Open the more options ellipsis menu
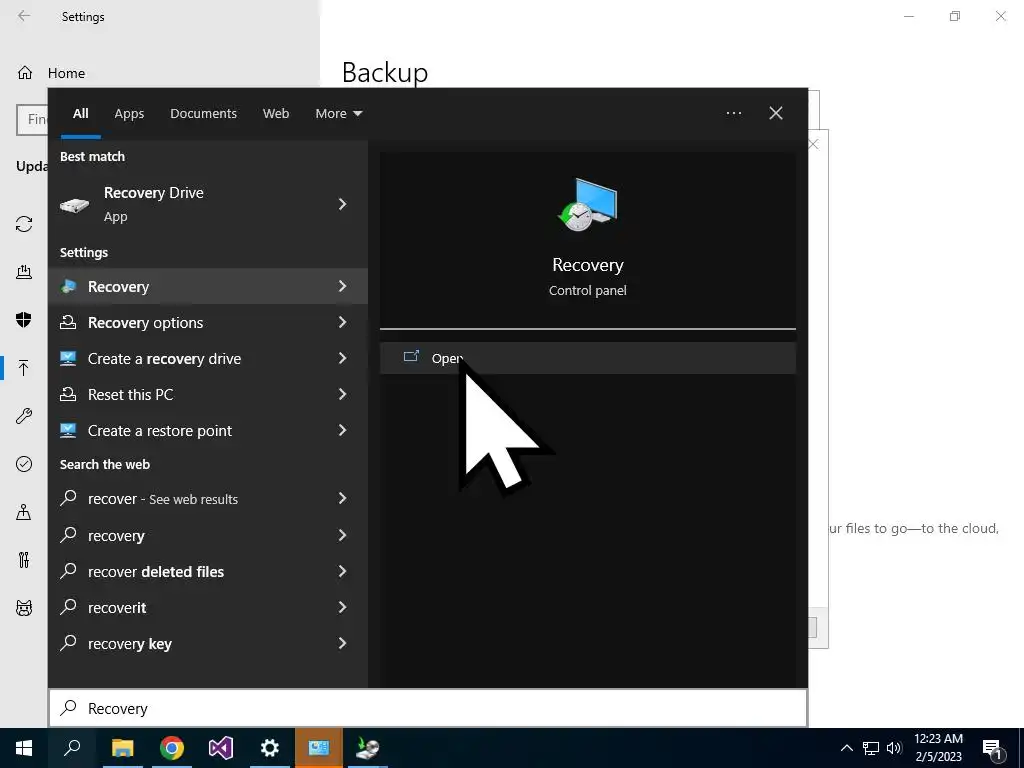This screenshot has height=768, width=1024. pyautogui.click(x=733, y=113)
